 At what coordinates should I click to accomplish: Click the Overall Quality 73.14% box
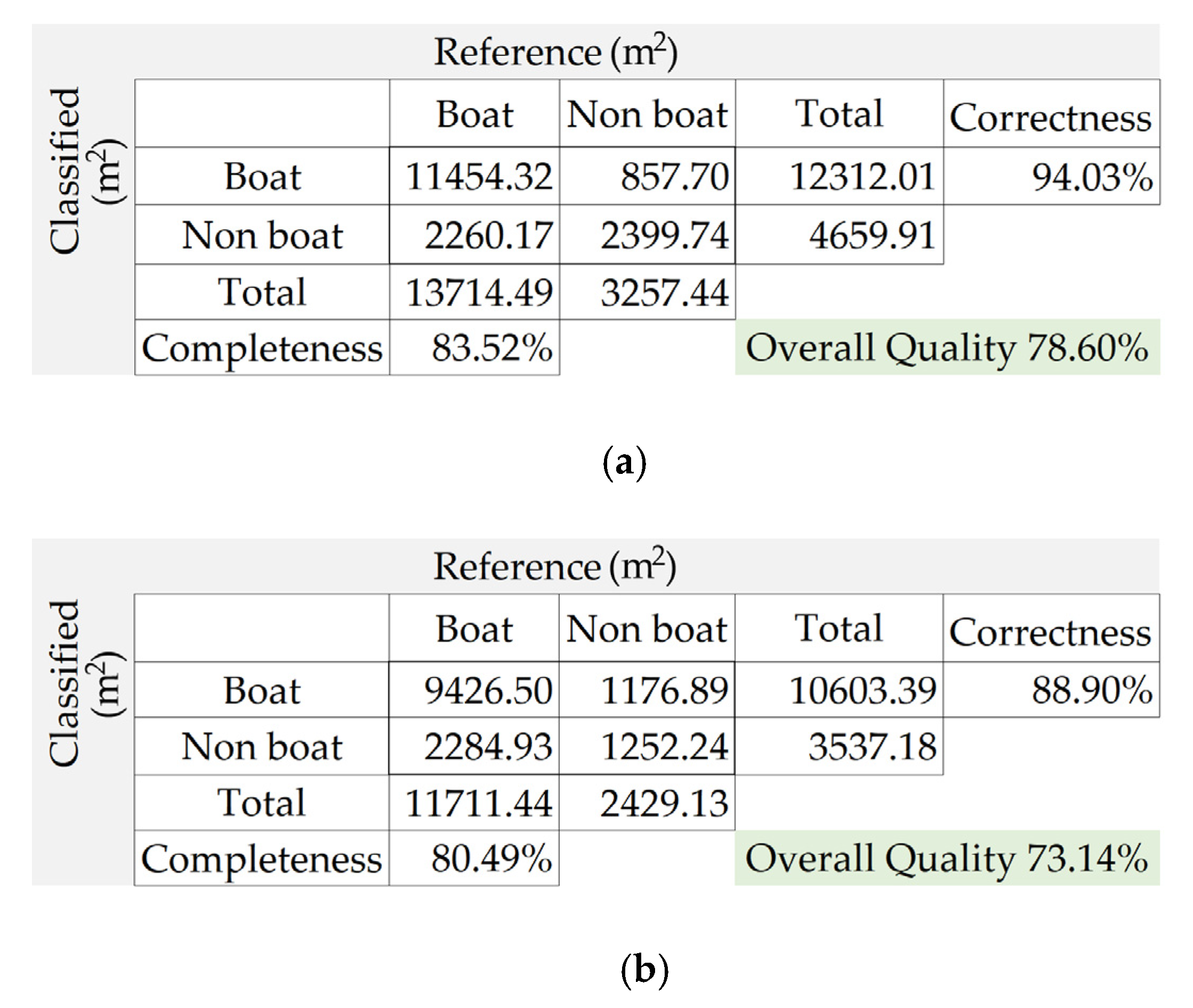coord(946,858)
